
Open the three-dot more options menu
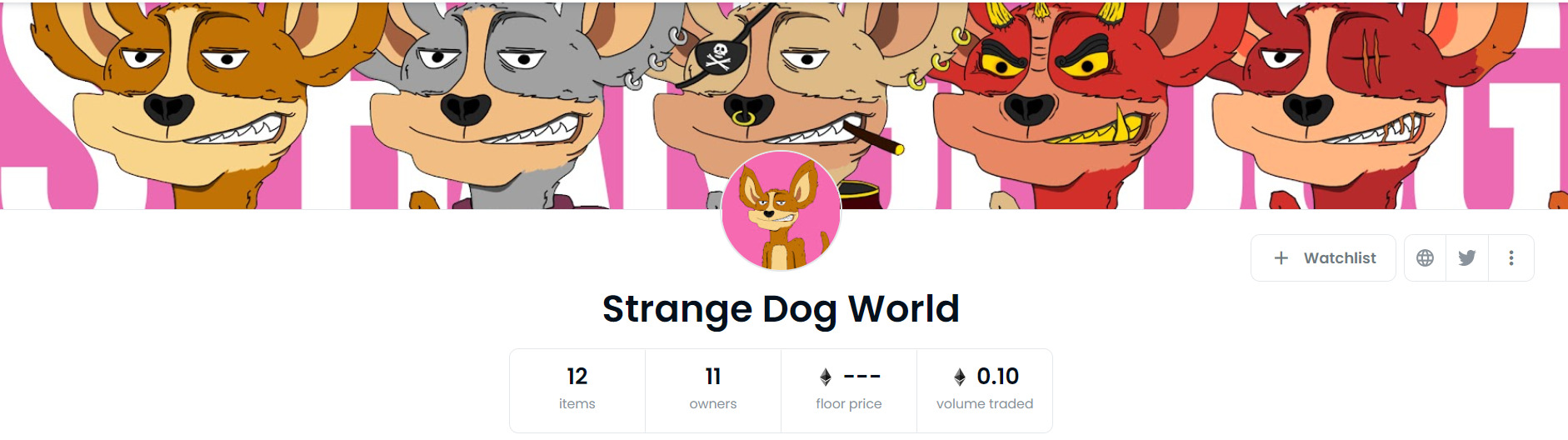coord(1511,258)
